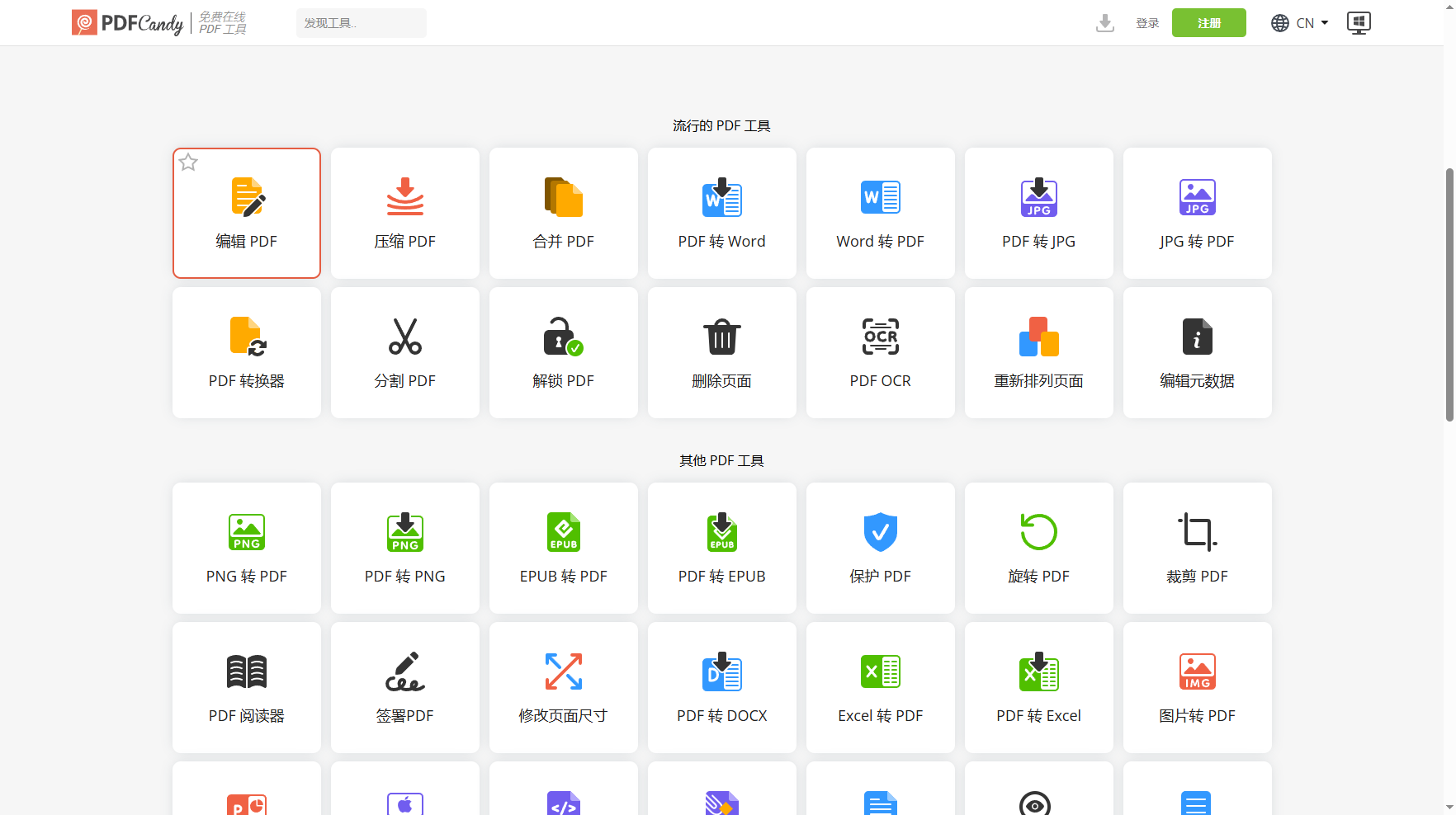Click the 发现工具 search field
Screen dimensions: 1456x815
(x=361, y=23)
